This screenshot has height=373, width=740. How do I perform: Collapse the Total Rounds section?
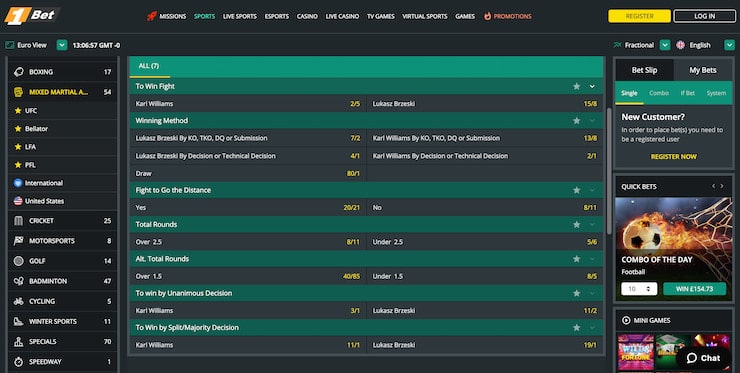click(592, 225)
